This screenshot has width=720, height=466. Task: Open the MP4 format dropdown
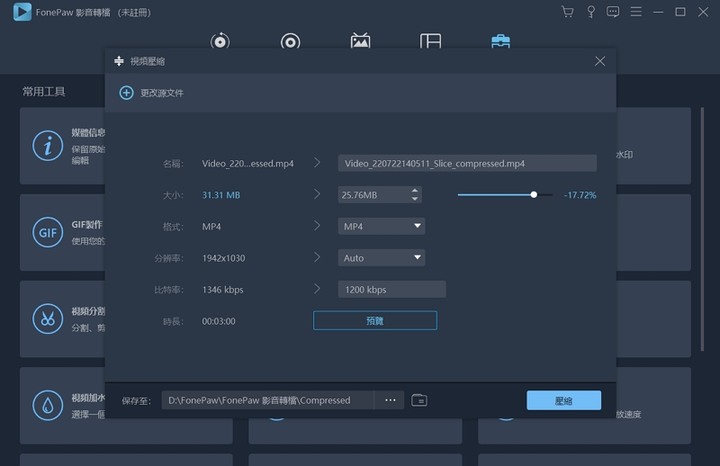pos(382,226)
